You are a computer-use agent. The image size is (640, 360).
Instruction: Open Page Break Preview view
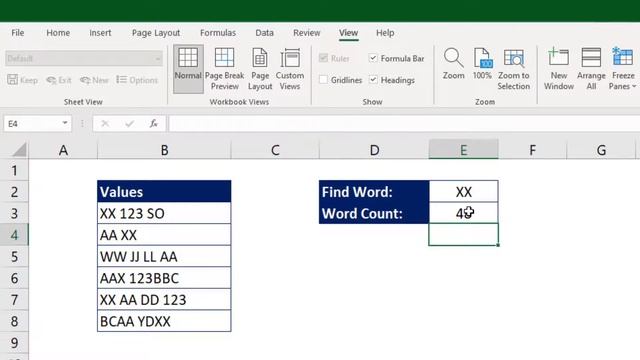pyautogui.click(x=224, y=69)
